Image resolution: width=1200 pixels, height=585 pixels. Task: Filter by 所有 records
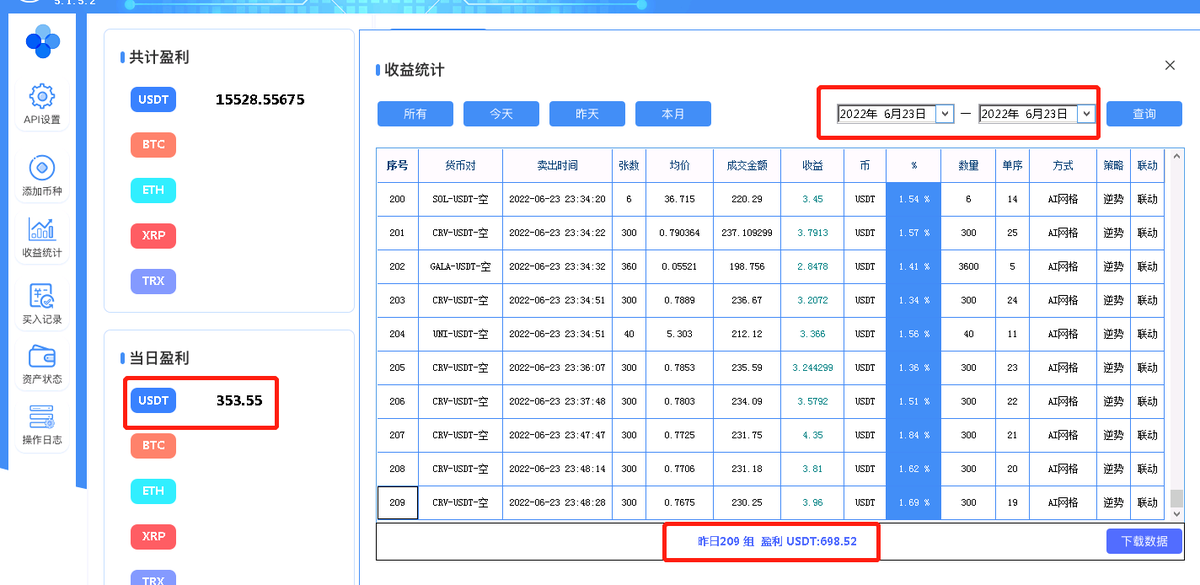(415, 114)
